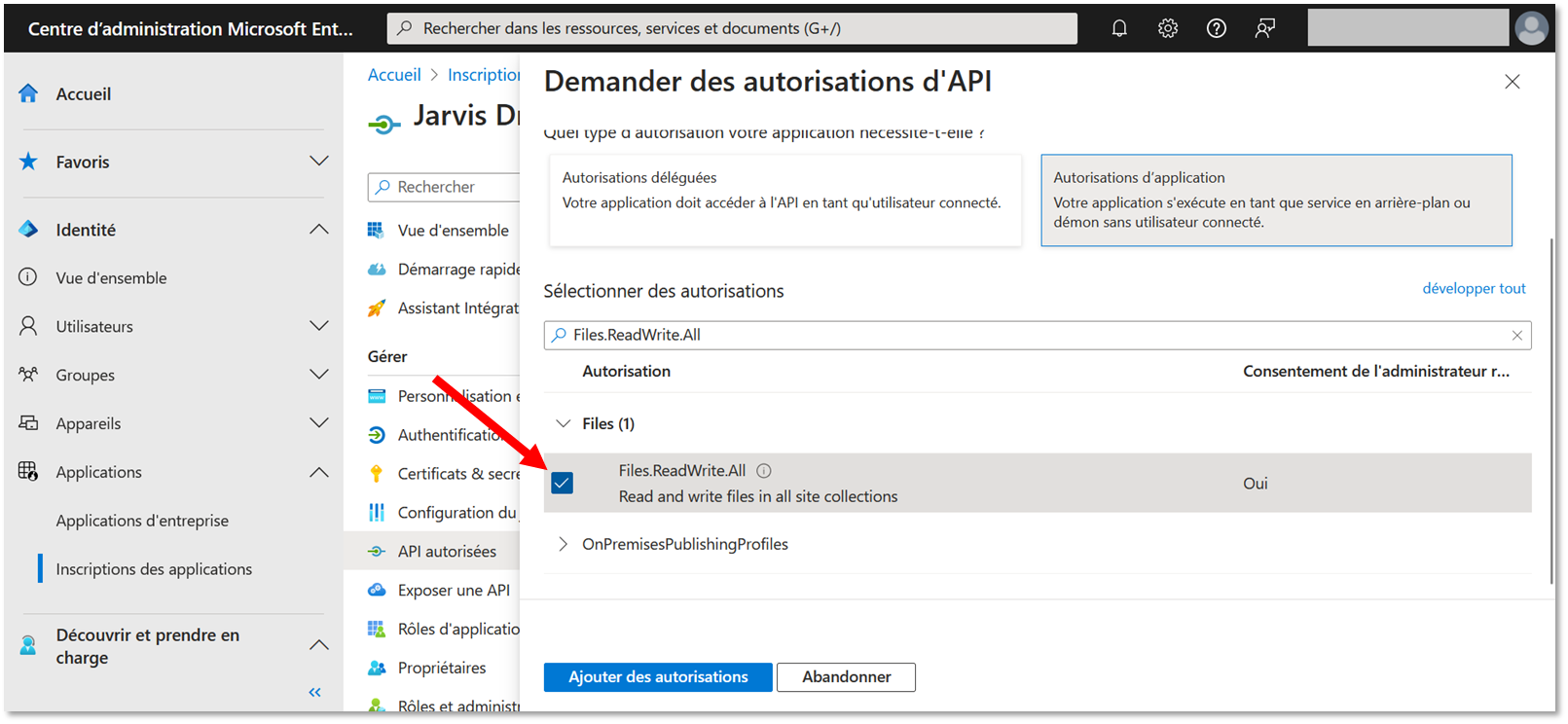Click the Utilisateurs person icon
This screenshot has width=1568, height=724.
28,326
